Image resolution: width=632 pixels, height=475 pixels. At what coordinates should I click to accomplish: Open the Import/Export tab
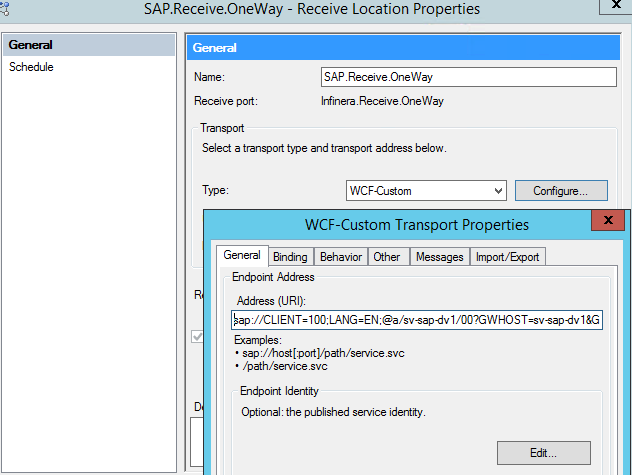pyautogui.click(x=507, y=257)
